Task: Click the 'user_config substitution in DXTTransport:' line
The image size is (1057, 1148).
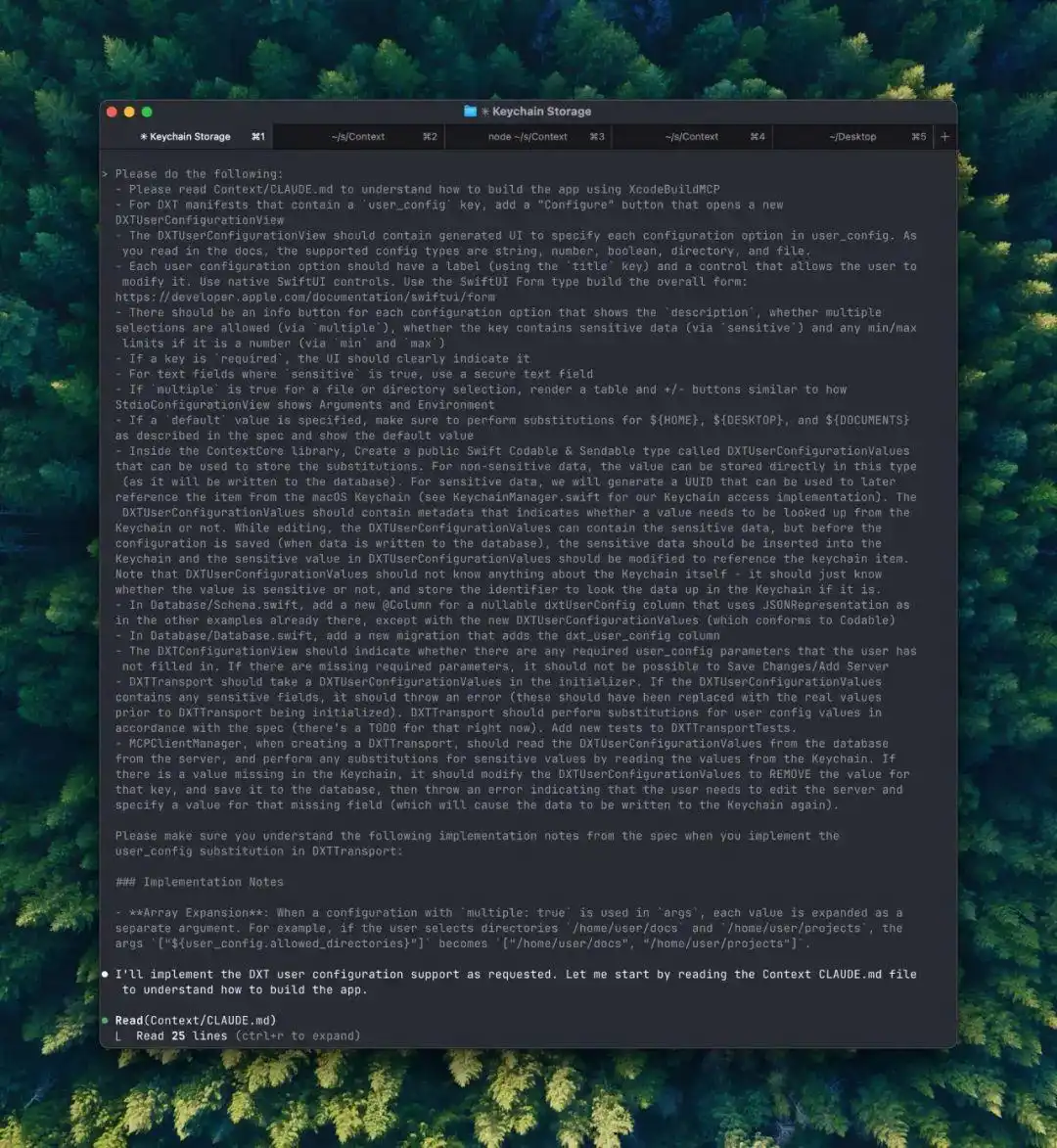Action: point(259,851)
